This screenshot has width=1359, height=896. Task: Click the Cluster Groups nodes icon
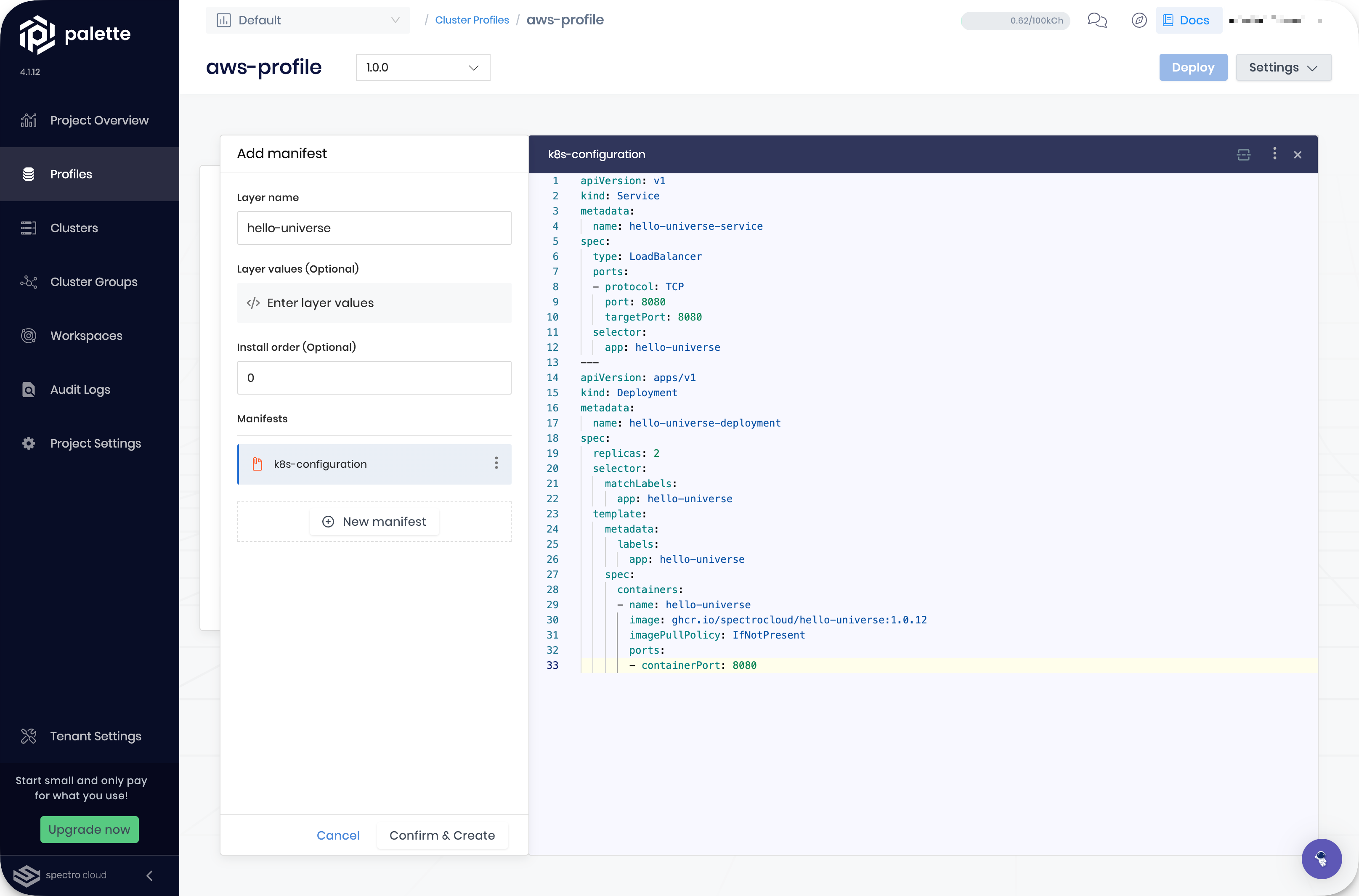point(29,282)
